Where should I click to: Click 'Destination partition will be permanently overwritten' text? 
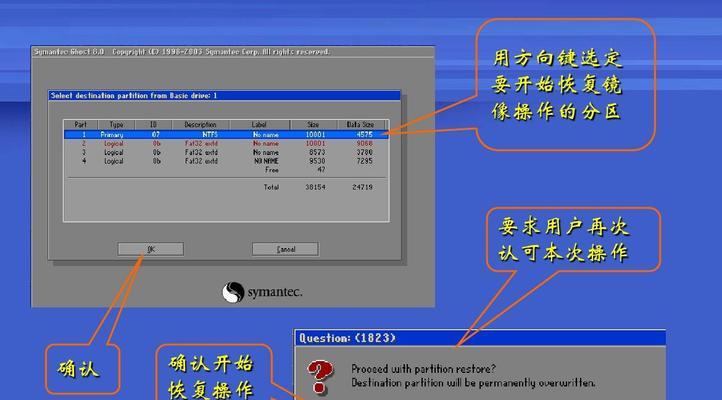click(x=473, y=383)
